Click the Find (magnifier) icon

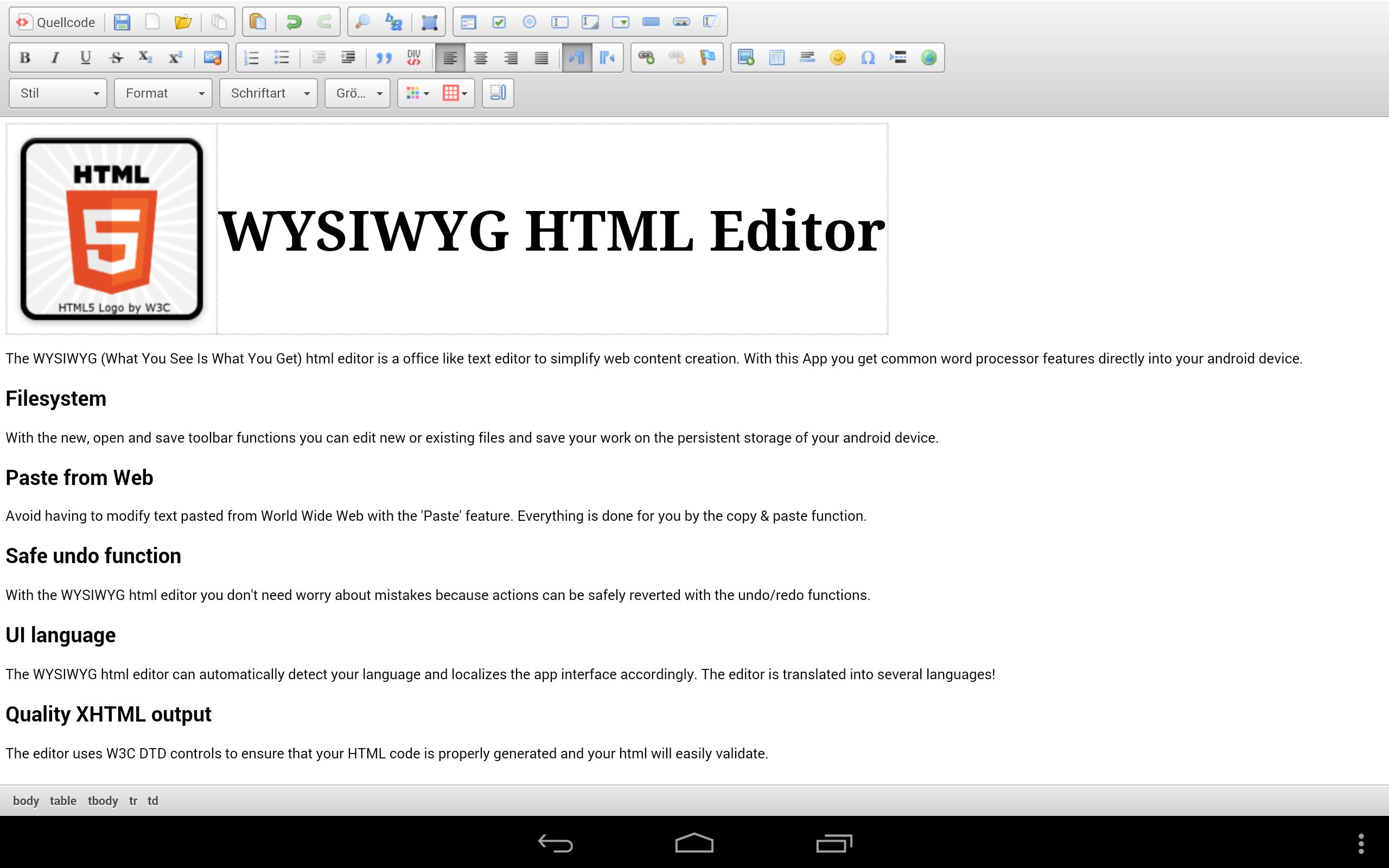coord(361,22)
